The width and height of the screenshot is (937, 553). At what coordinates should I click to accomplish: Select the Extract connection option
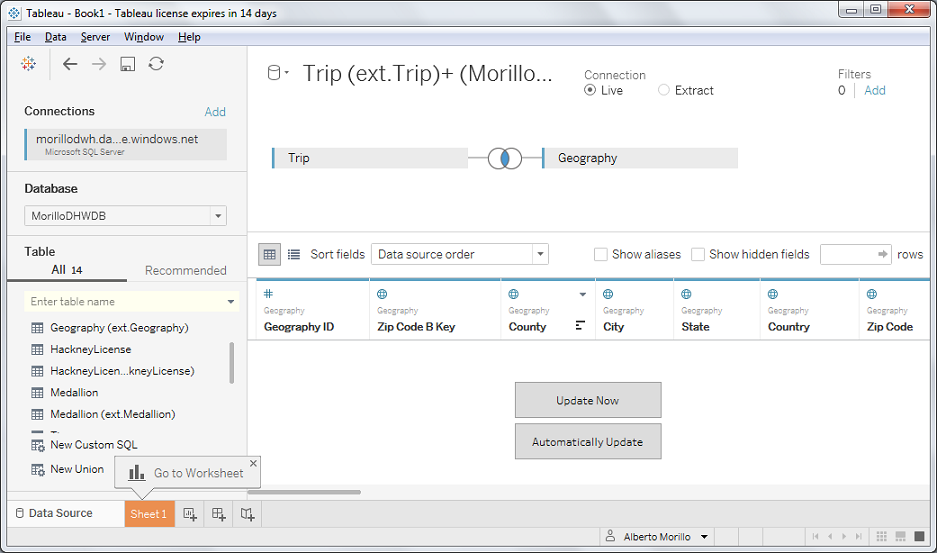(x=663, y=90)
